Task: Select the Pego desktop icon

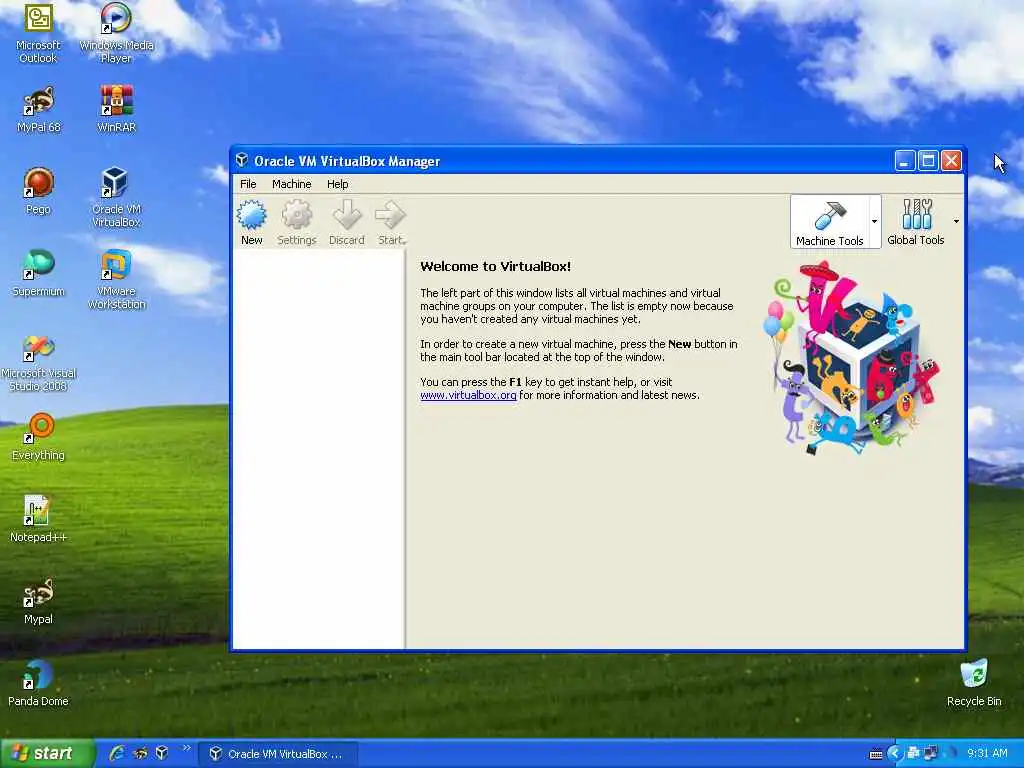Action: (x=38, y=191)
